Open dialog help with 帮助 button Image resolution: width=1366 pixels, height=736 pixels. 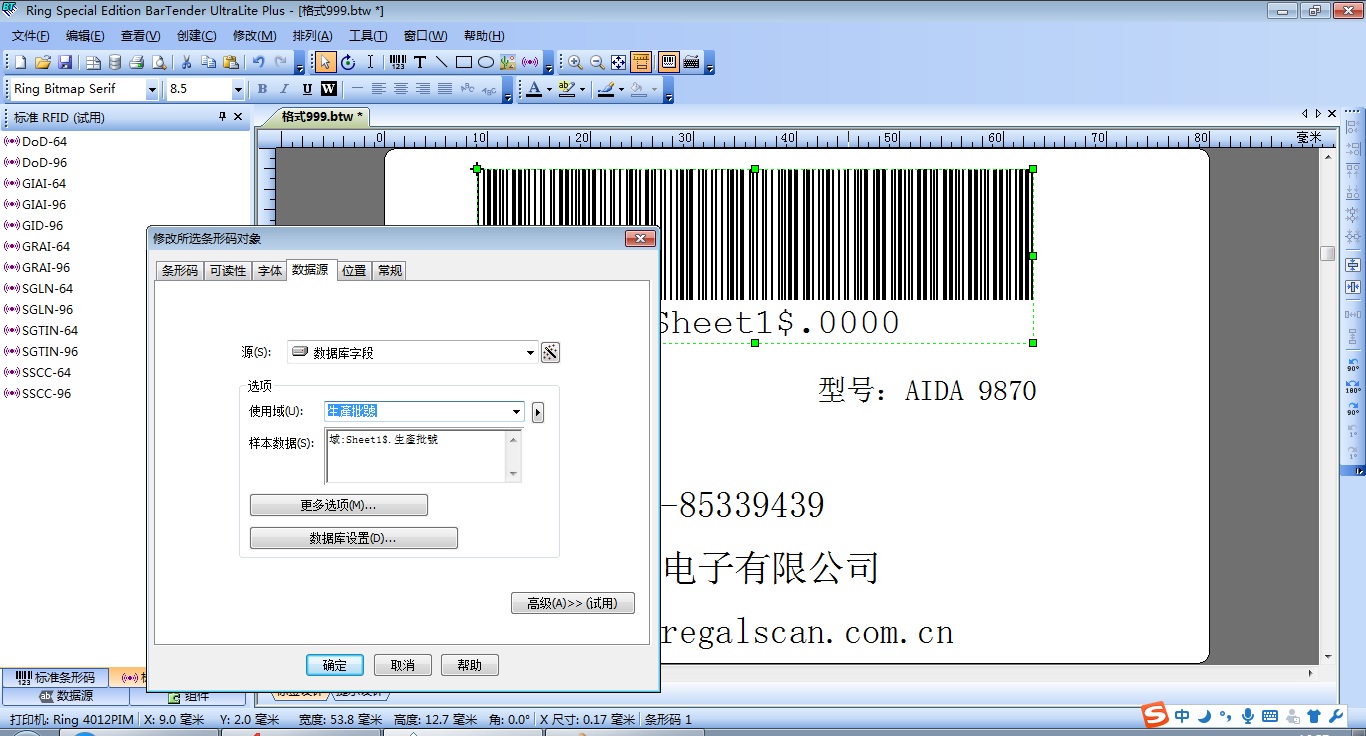[469, 665]
